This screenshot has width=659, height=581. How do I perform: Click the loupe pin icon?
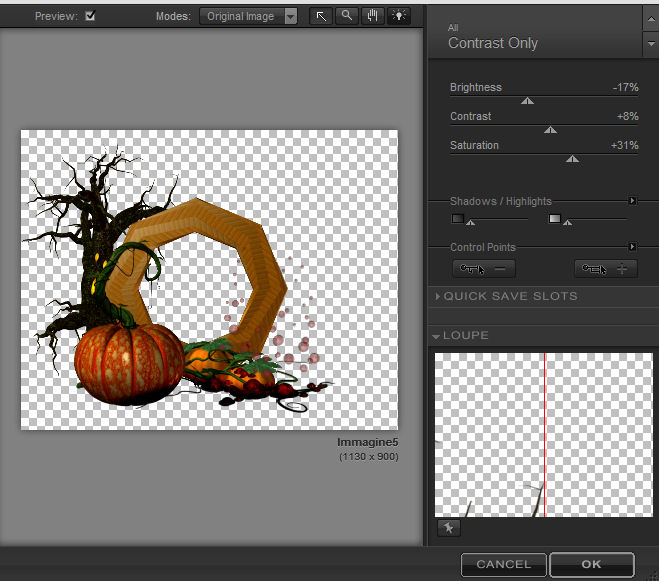[x=447, y=528]
